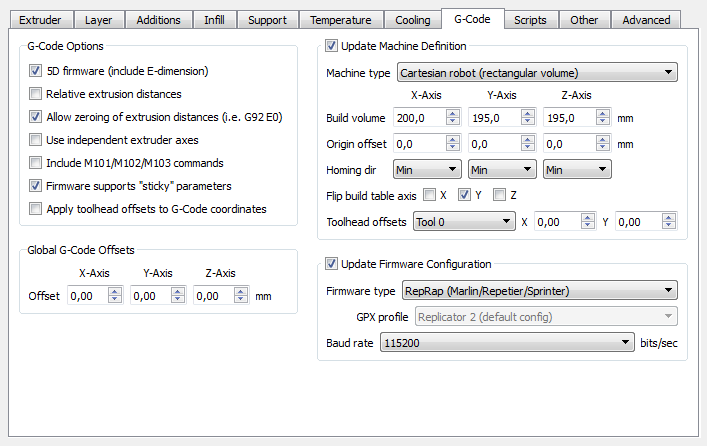
Task: Open the Machine type dropdown
Action: pyautogui.click(x=536, y=73)
